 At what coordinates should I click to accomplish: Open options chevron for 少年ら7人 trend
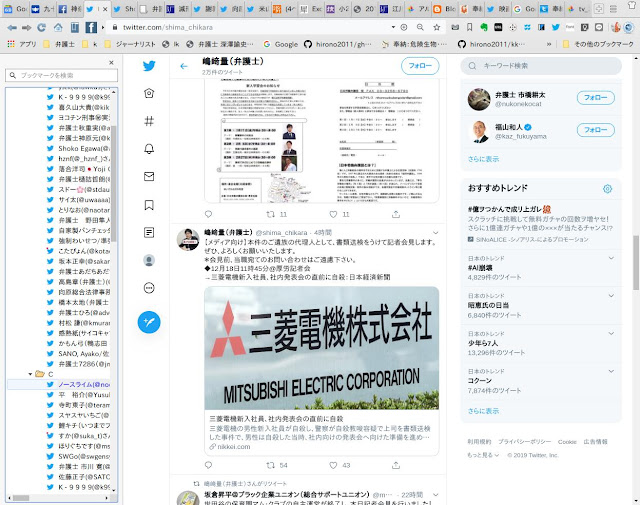pyautogui.click(x=611, y=334)
